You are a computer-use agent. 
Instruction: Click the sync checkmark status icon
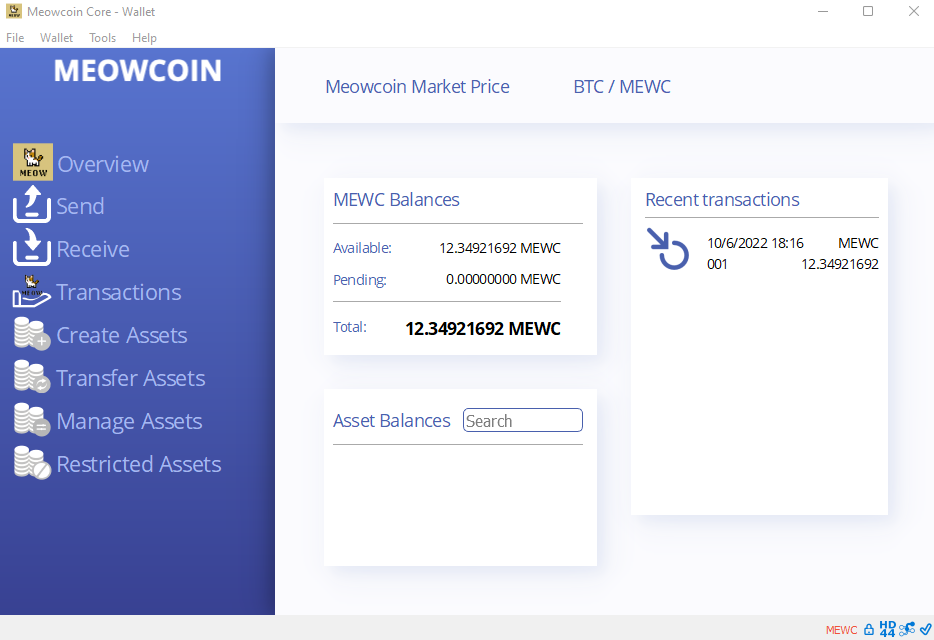pos(926,629)
